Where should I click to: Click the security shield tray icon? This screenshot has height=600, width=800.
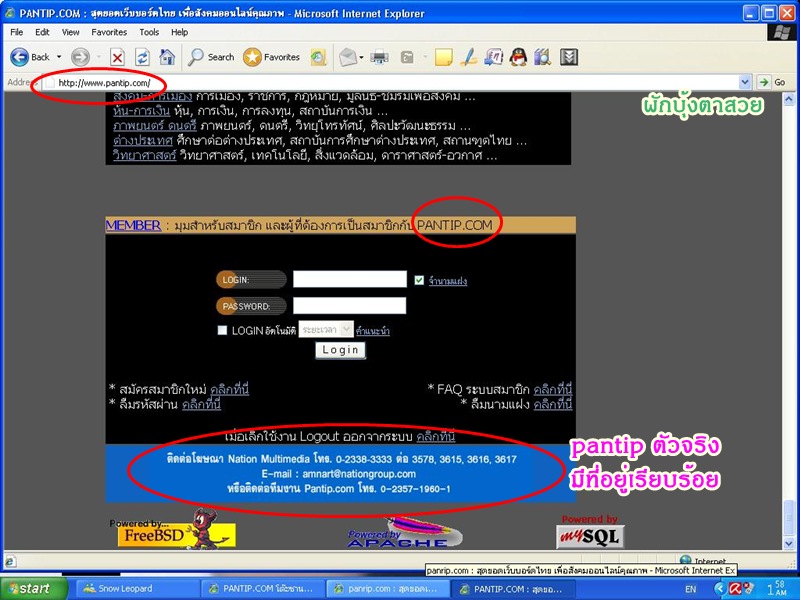coord(748,588)
